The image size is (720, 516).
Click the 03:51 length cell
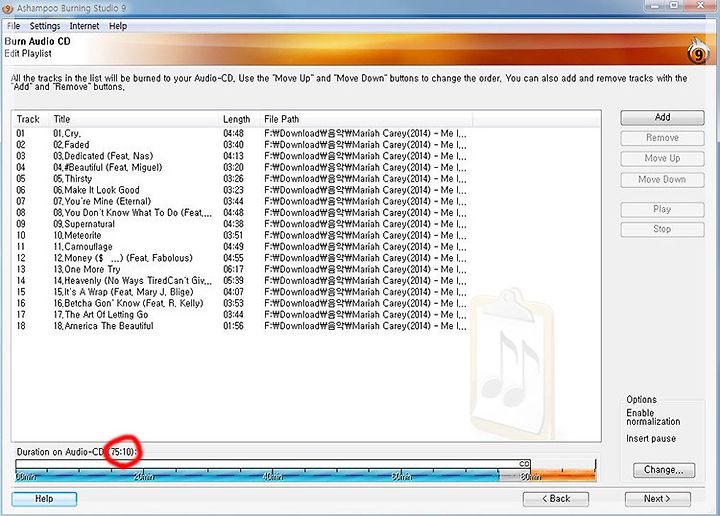tap(233, 236)
